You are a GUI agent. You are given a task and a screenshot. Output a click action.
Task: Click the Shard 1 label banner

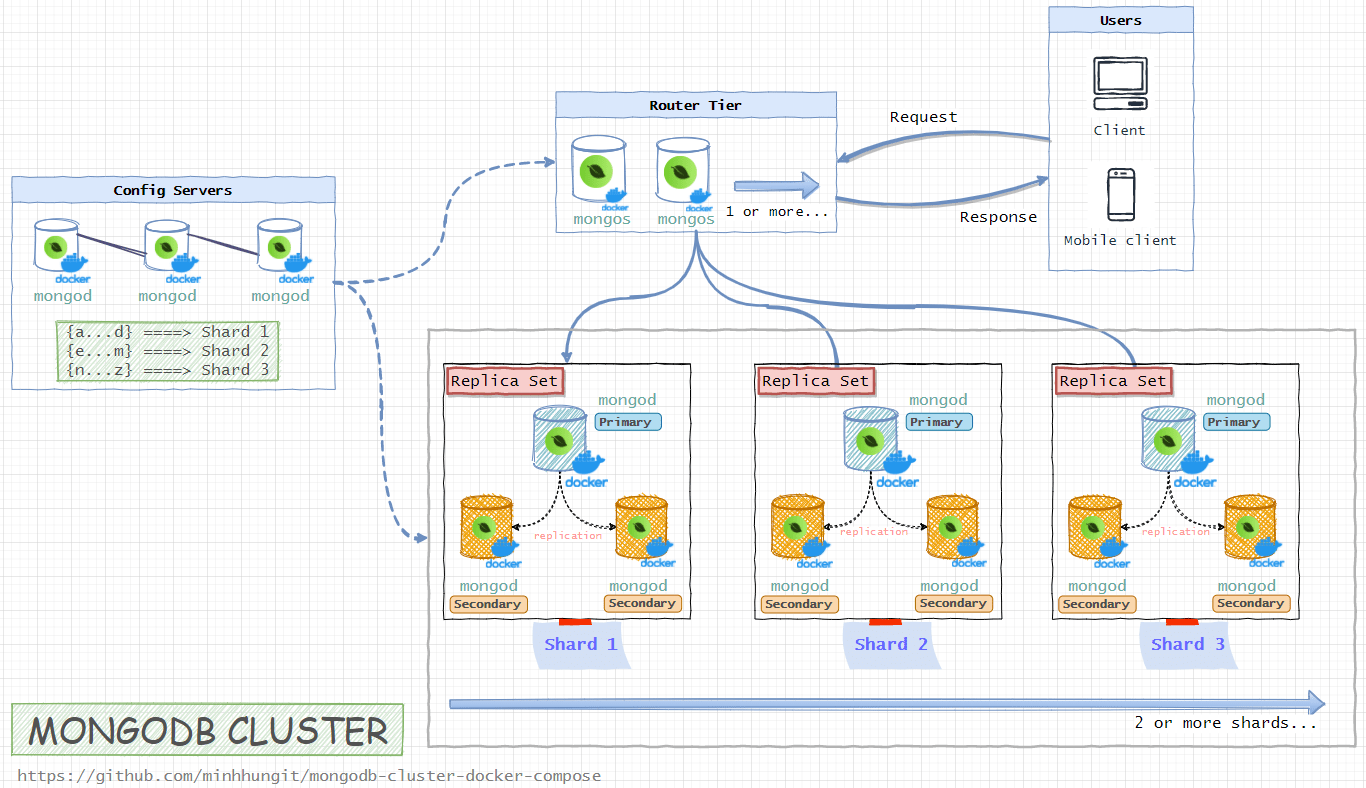(580, 644)
